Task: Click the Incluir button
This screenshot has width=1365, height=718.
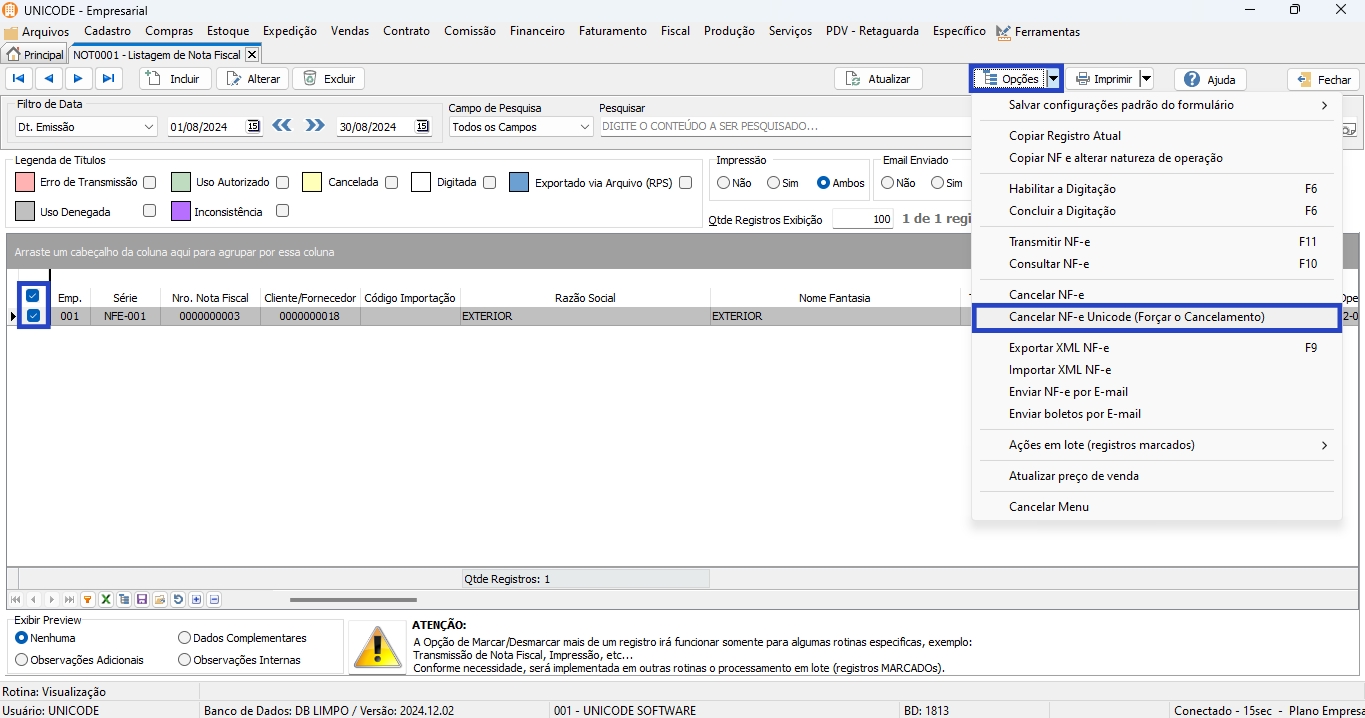Action: tap(174, 79)
